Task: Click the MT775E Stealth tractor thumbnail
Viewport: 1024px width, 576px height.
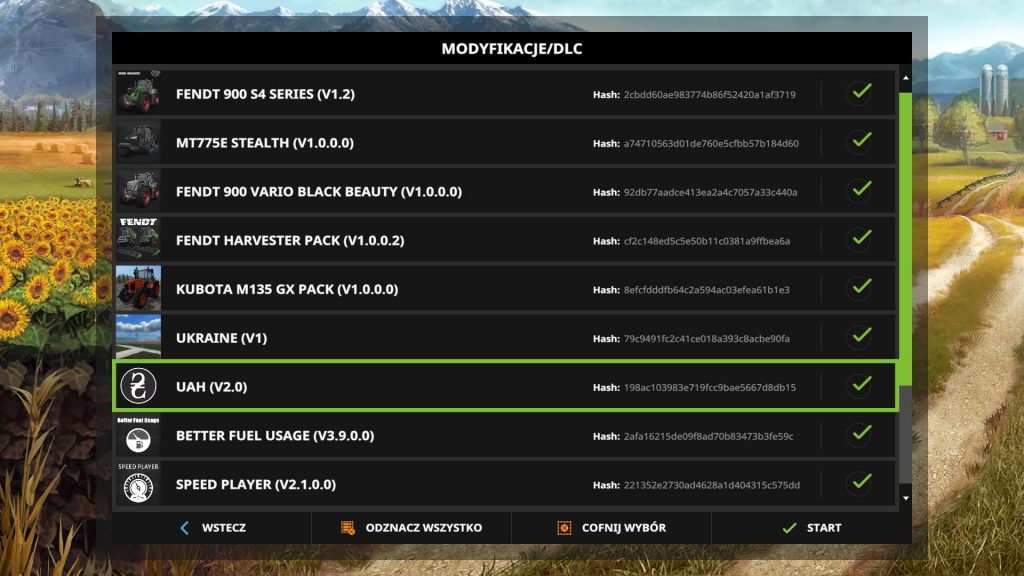Action: [139, 142]
